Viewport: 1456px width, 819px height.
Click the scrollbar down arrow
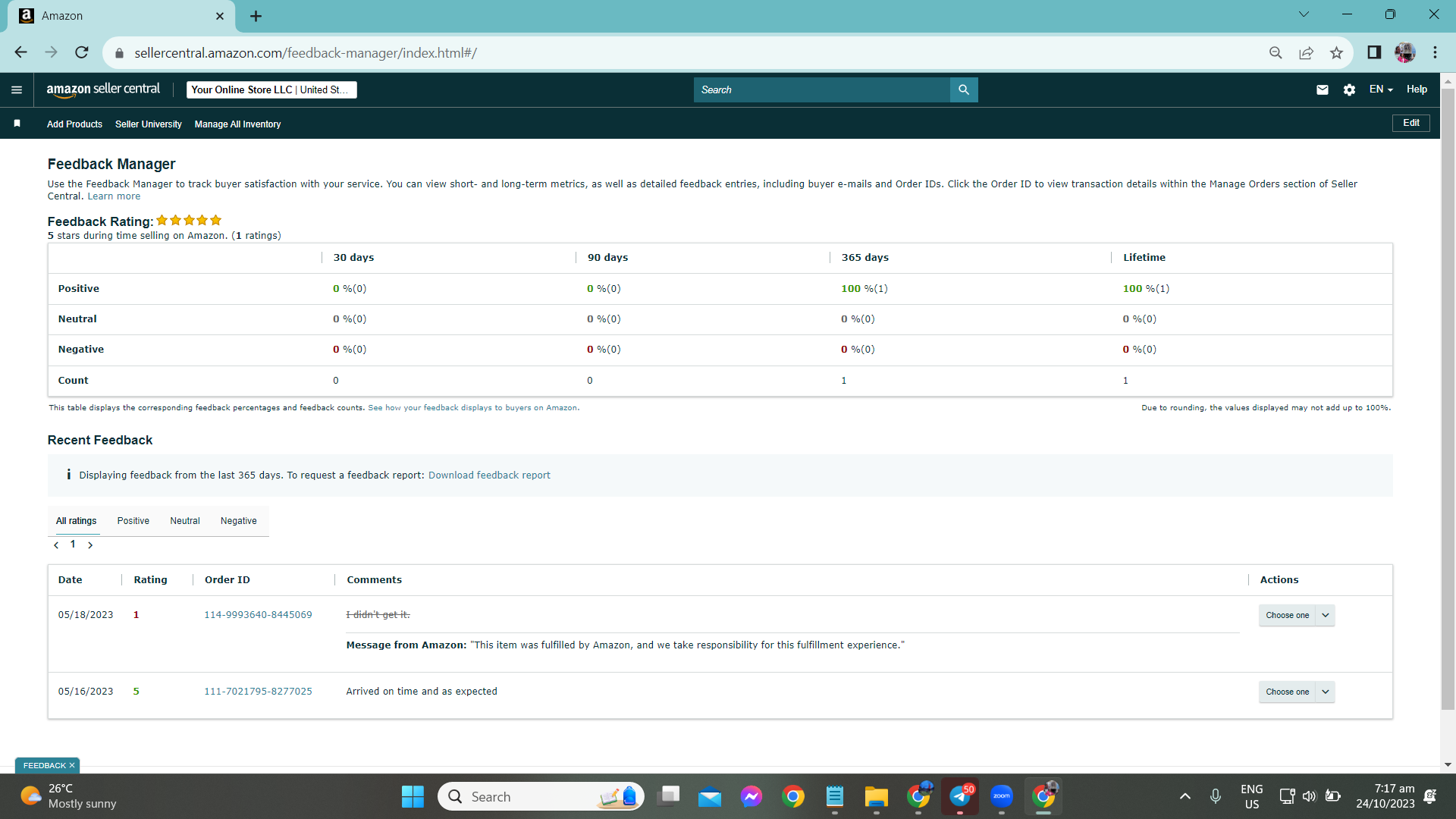(x=1448, y=765)
